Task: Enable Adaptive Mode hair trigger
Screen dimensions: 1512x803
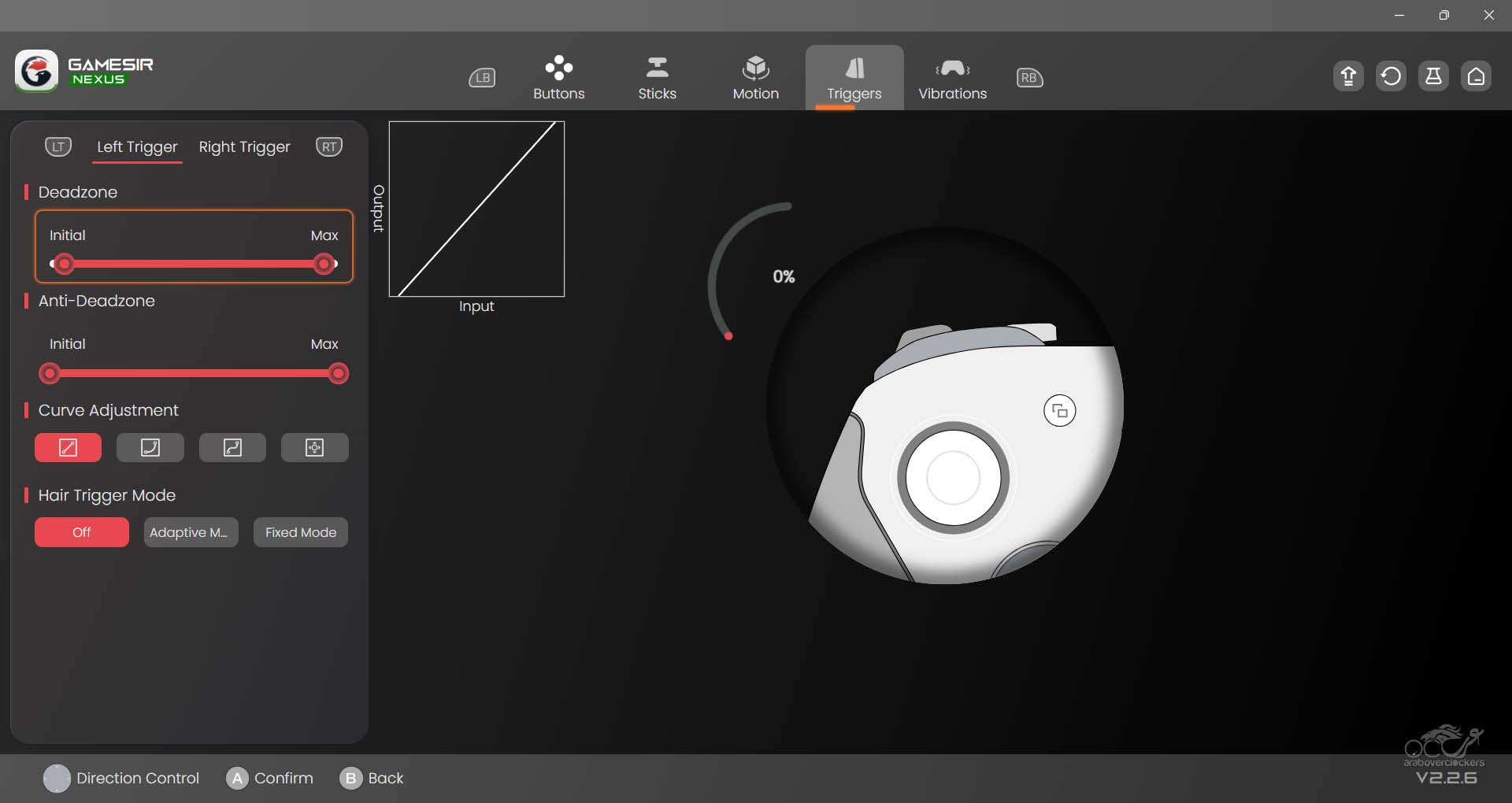Action: point(191,532)
